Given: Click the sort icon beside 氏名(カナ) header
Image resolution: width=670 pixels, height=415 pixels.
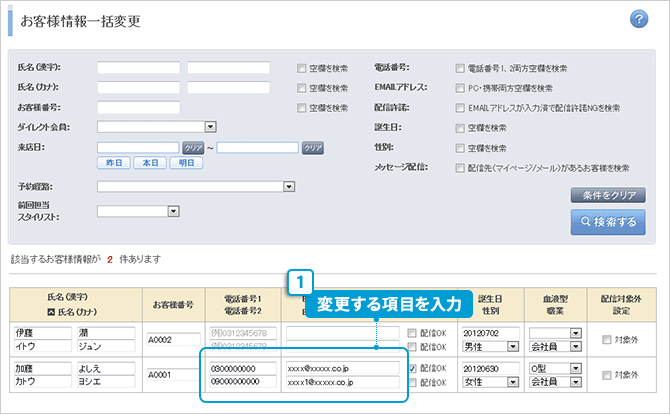Looking at the screenshot, I should [x=51, y=309].
